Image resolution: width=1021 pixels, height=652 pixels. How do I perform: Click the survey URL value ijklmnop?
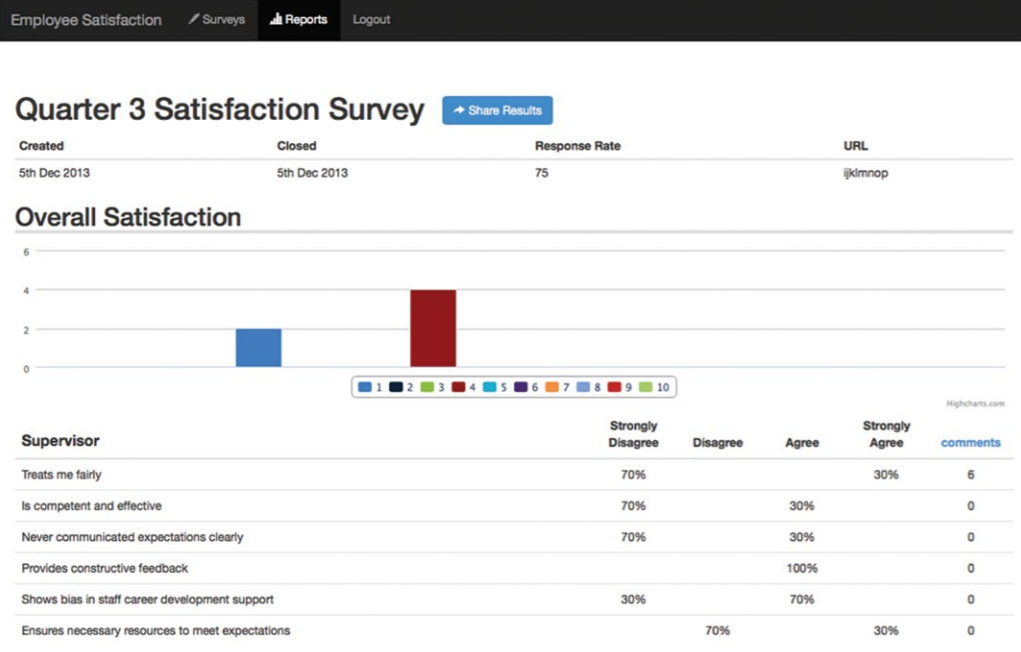(866, 173)
